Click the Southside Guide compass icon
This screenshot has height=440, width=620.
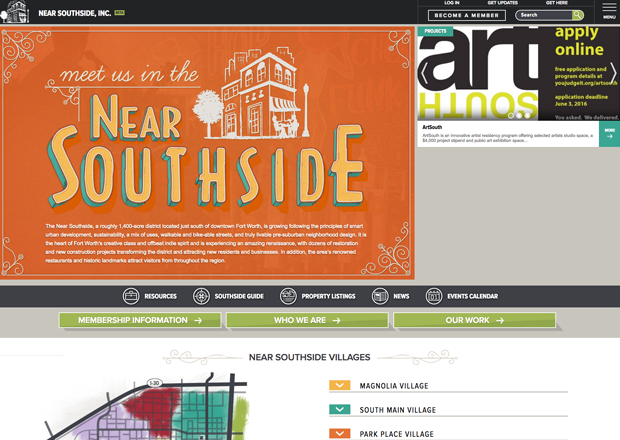(201, 296)
